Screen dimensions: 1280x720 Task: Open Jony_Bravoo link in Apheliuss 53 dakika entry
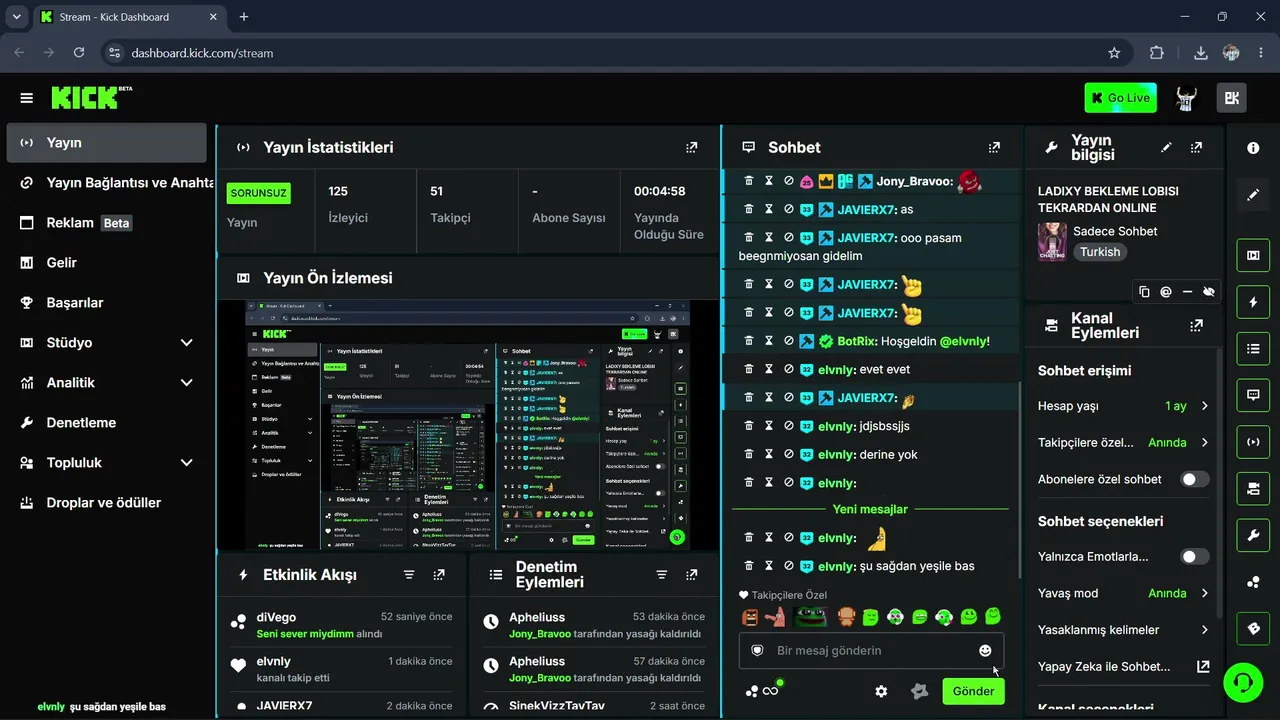point(540,634)
